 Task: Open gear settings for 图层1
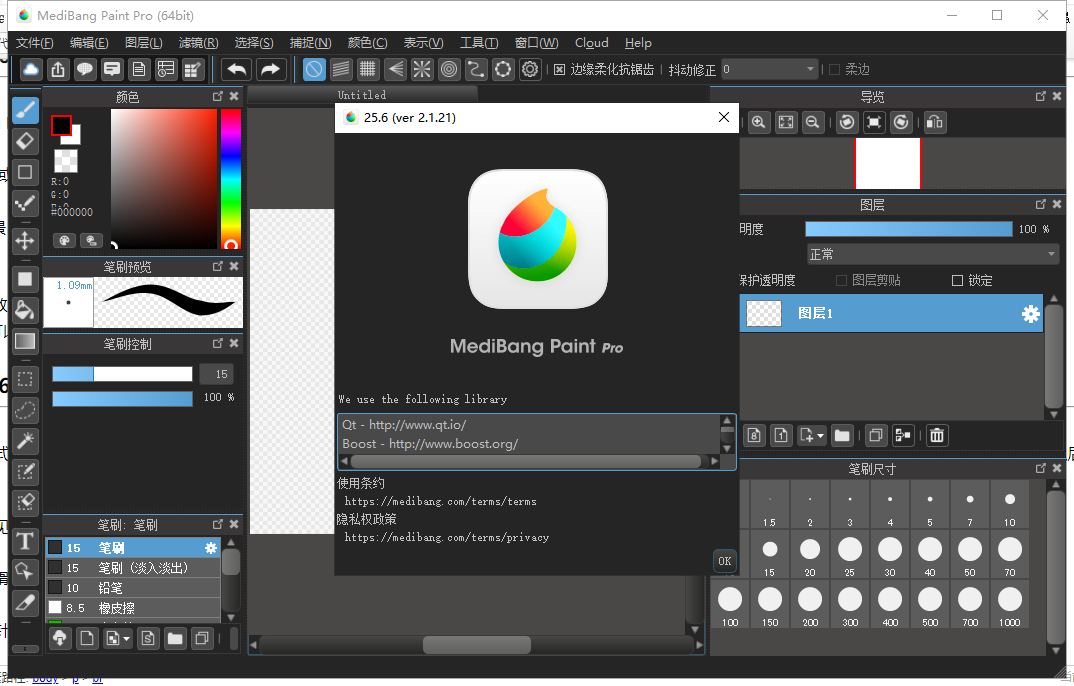pos(1031,314)
